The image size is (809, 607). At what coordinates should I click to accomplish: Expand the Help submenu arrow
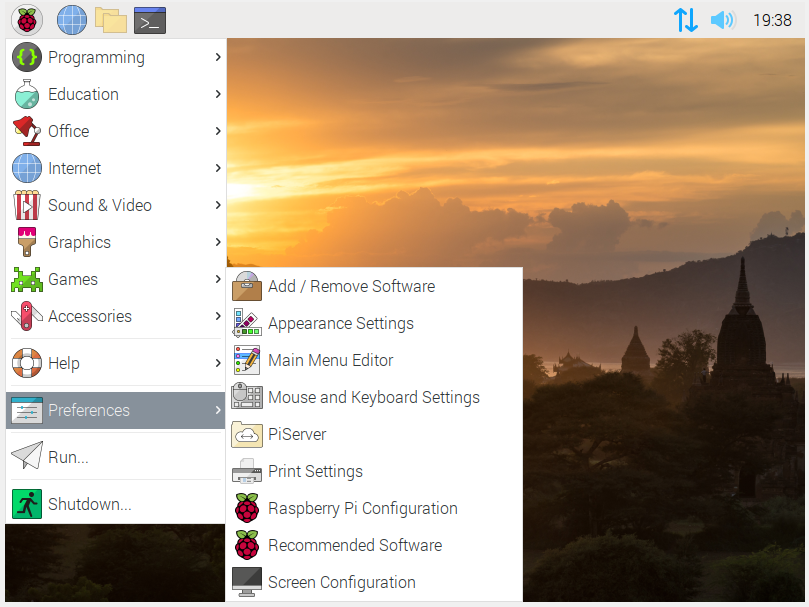[218, 363]
